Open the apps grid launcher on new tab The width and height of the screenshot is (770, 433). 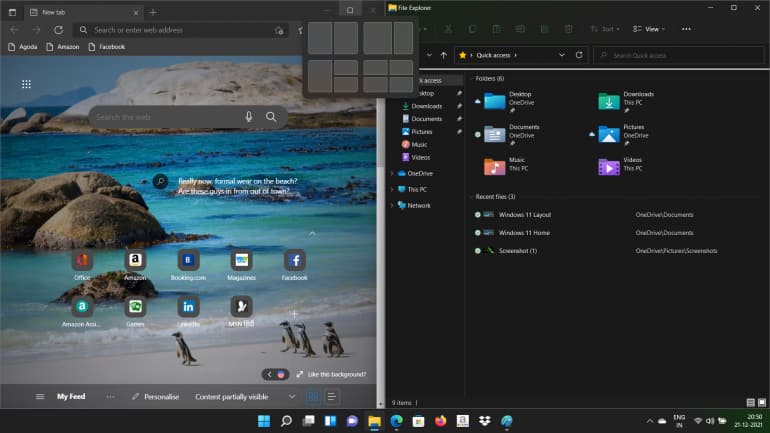pyautogui.click(x=26, y=85)
